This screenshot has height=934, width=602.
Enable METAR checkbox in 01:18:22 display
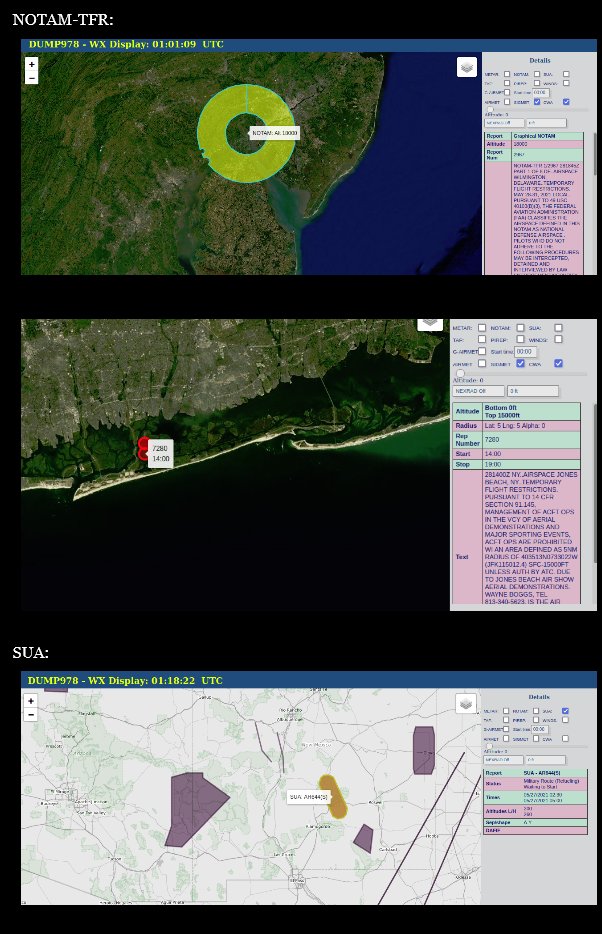pyautogui.click(x=506, y=711)
